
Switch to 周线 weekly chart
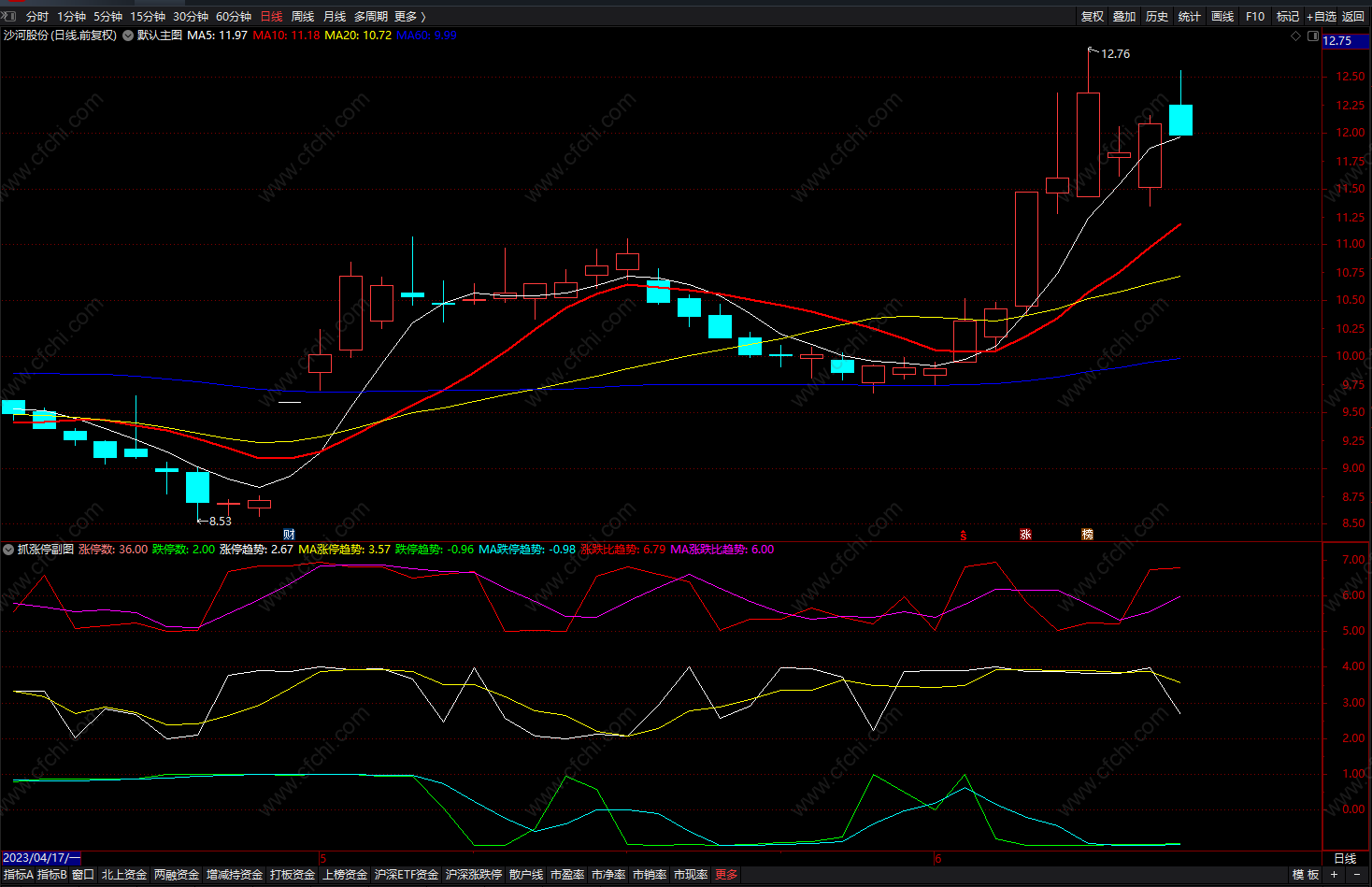303,17
